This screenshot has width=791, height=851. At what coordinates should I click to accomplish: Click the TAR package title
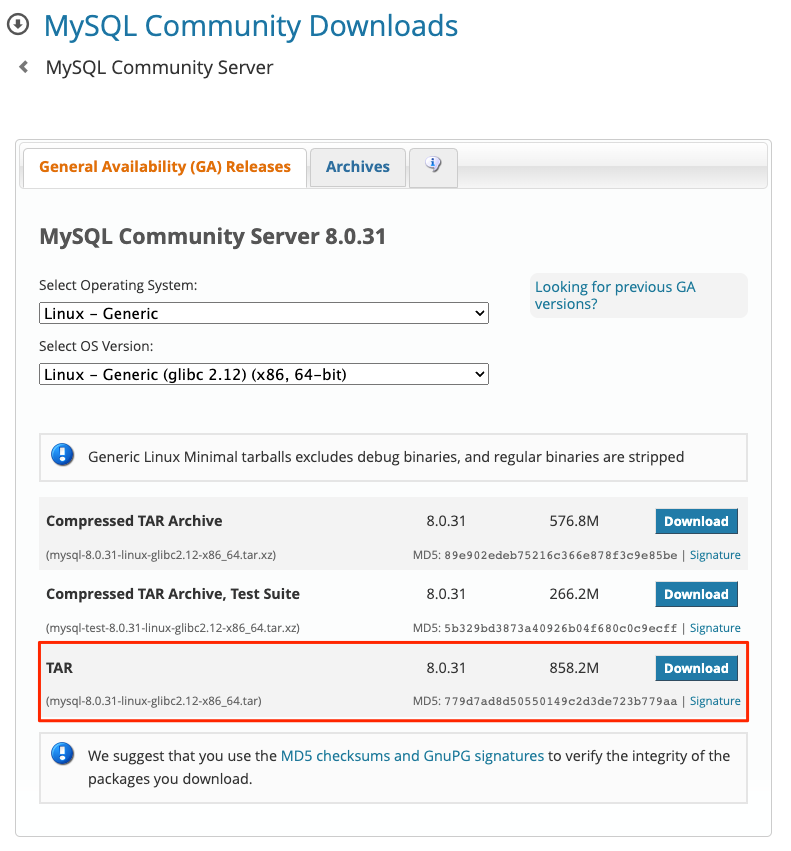pos(59,668)
